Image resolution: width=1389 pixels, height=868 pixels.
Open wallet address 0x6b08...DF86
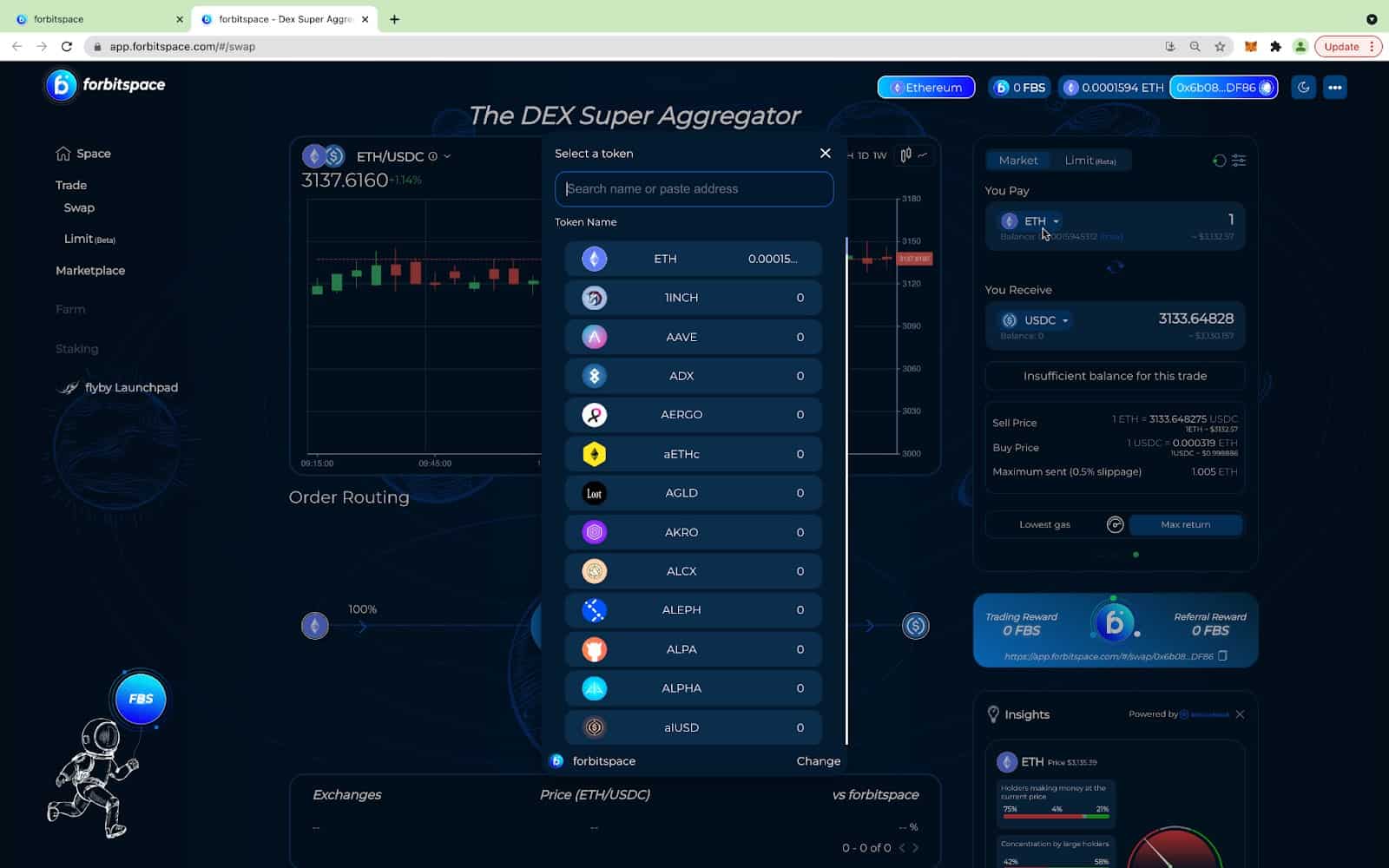1224,87
